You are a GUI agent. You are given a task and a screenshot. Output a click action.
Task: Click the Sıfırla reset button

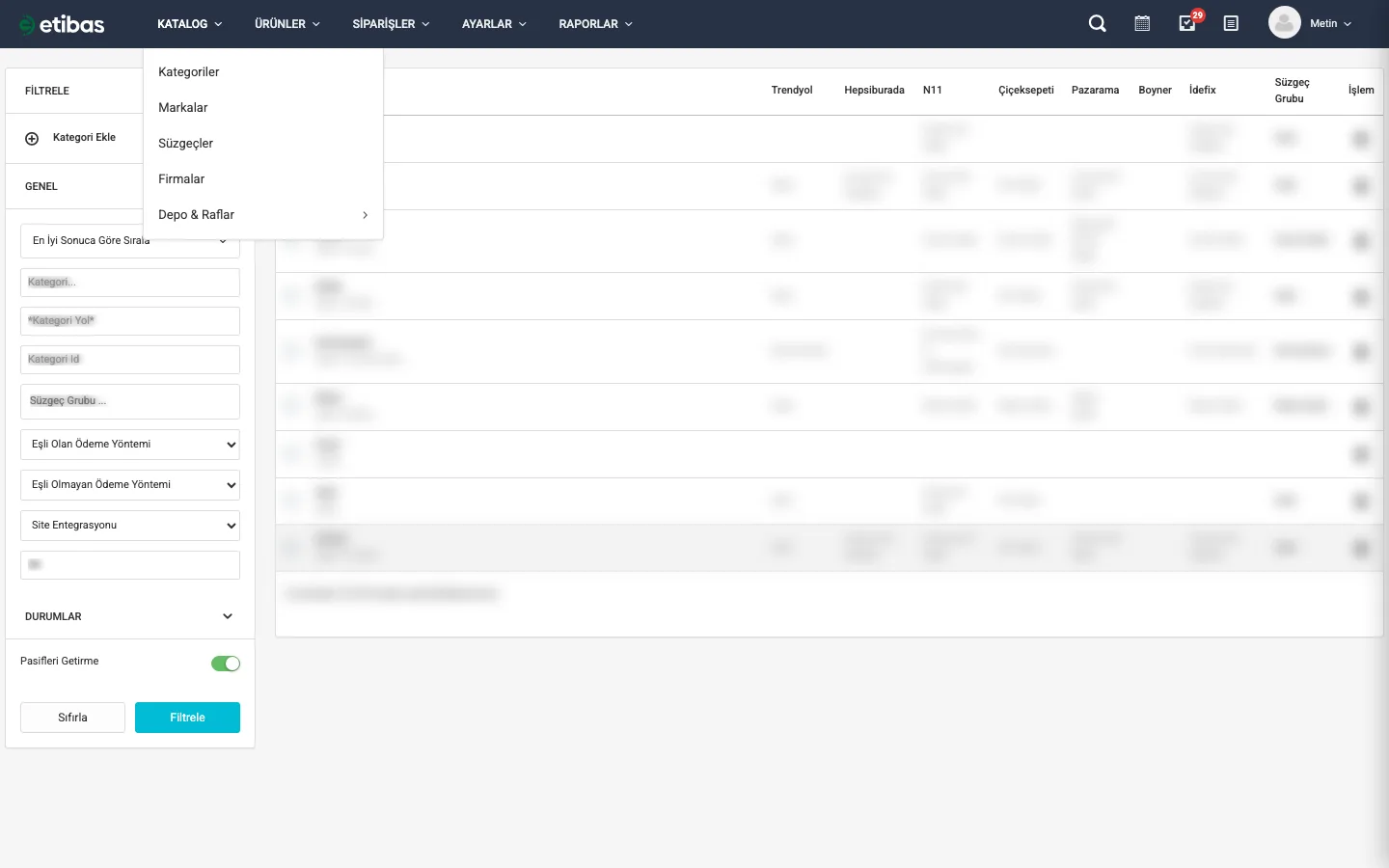pos(72,718)
